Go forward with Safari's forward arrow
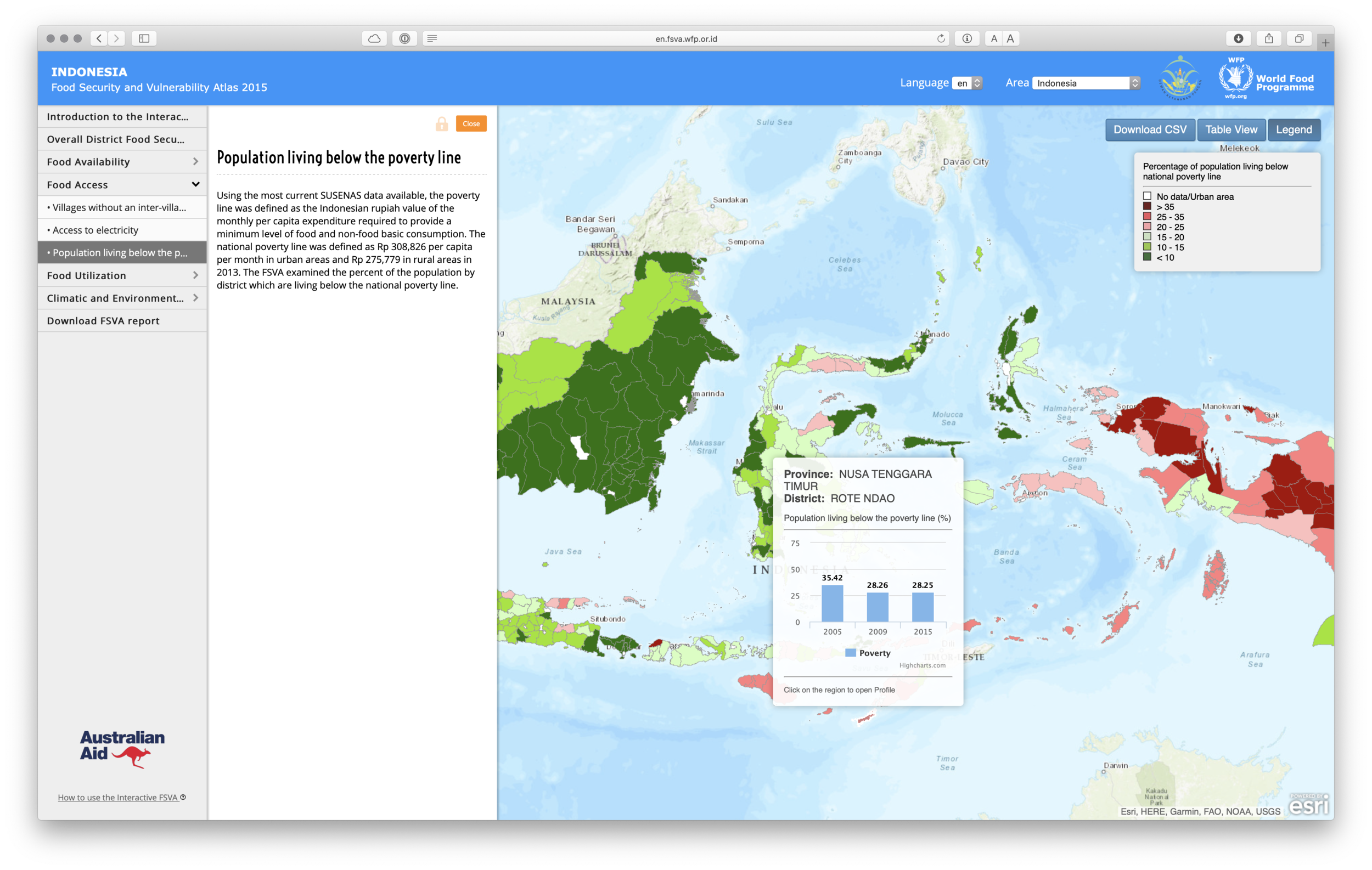Image resolution: width=1372 pixels, height=870 pixels. (x=116, y=38)
